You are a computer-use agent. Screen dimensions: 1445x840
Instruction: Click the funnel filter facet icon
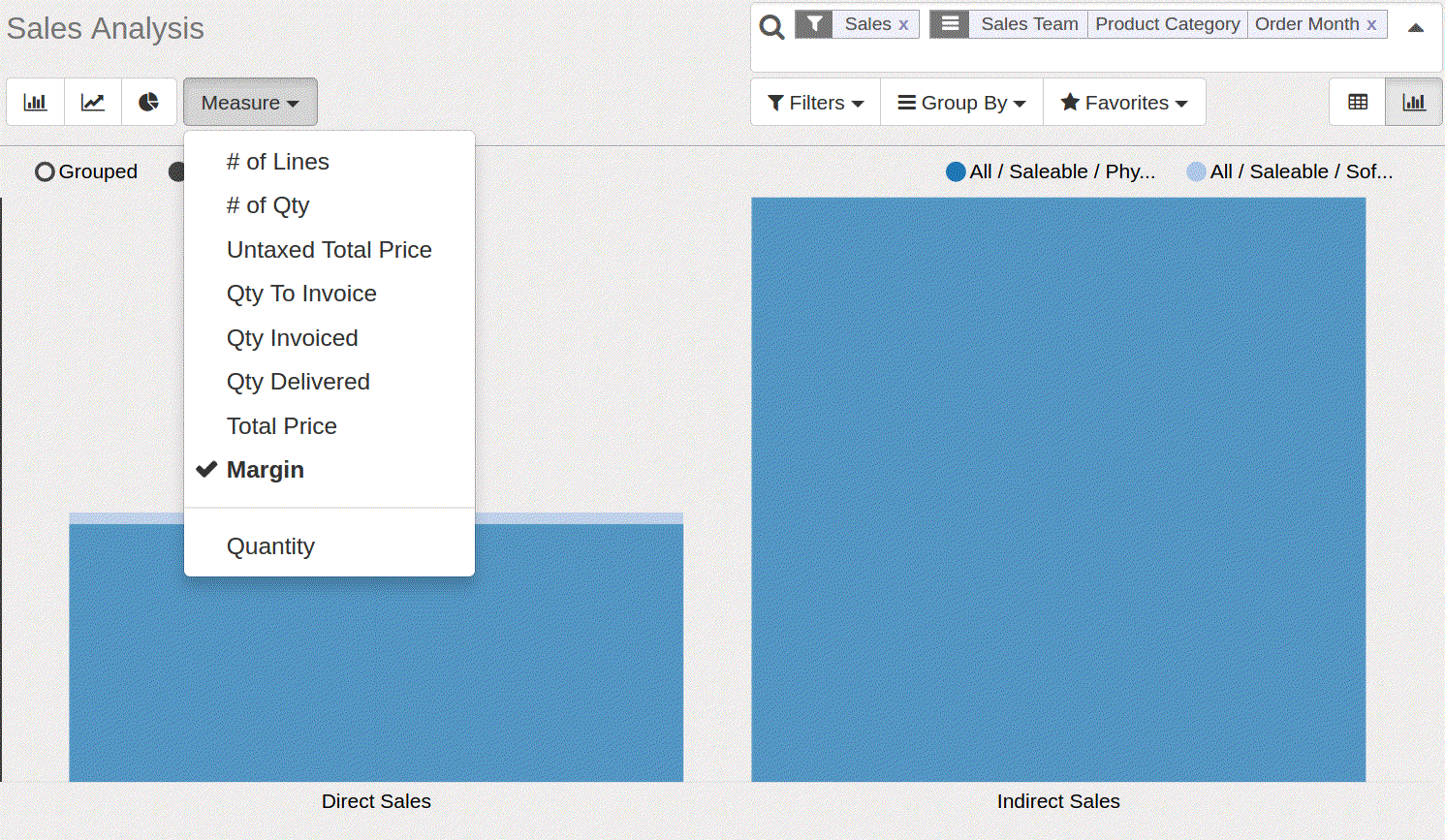coord(814,24)
